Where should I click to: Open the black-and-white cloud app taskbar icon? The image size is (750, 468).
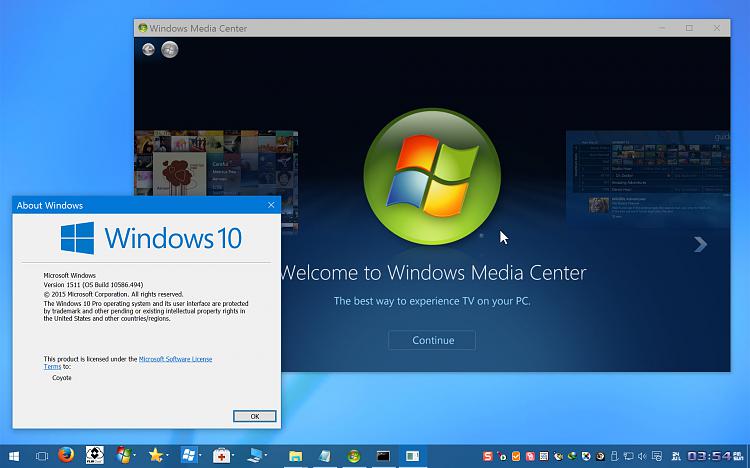tap(95, 455)
